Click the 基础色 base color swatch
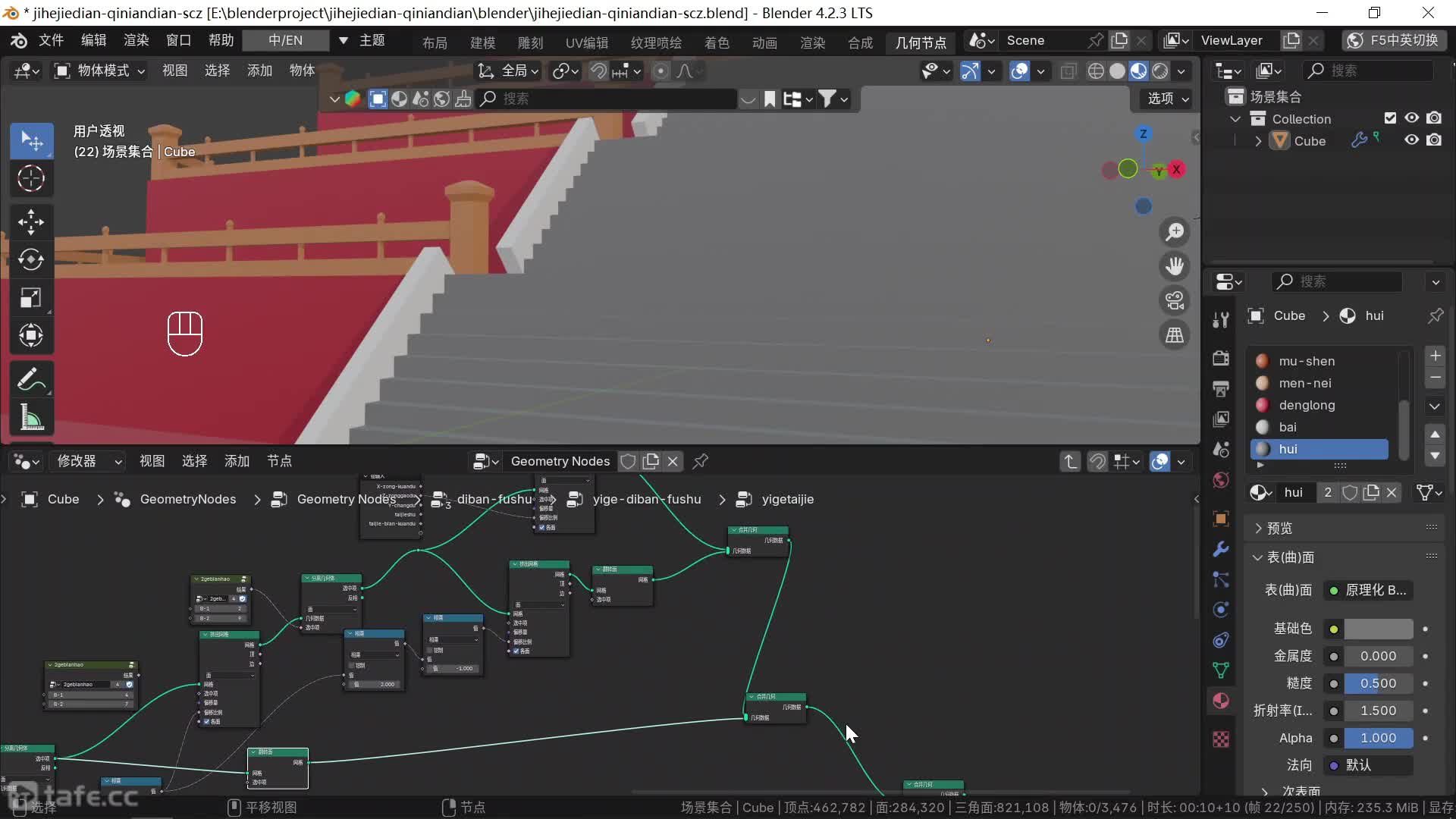Image resolution: width=1456 pixels, height=819 pixels. point(1378,629)
